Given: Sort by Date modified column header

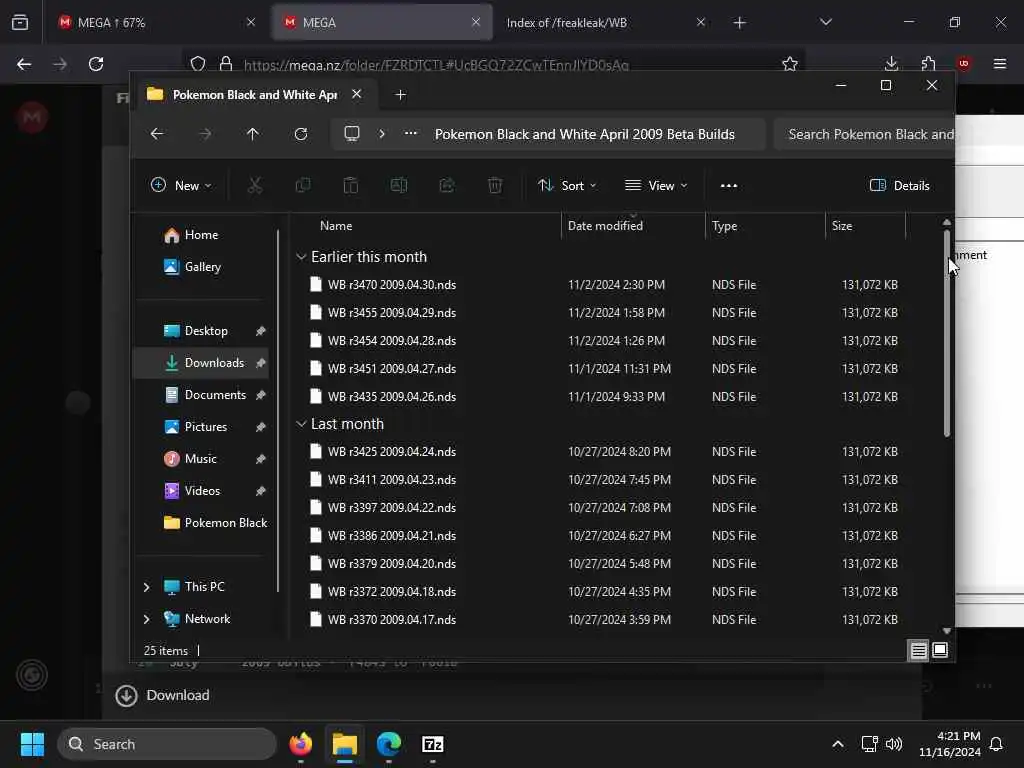Looking at the screenshot, I should (x=605, y=226).
